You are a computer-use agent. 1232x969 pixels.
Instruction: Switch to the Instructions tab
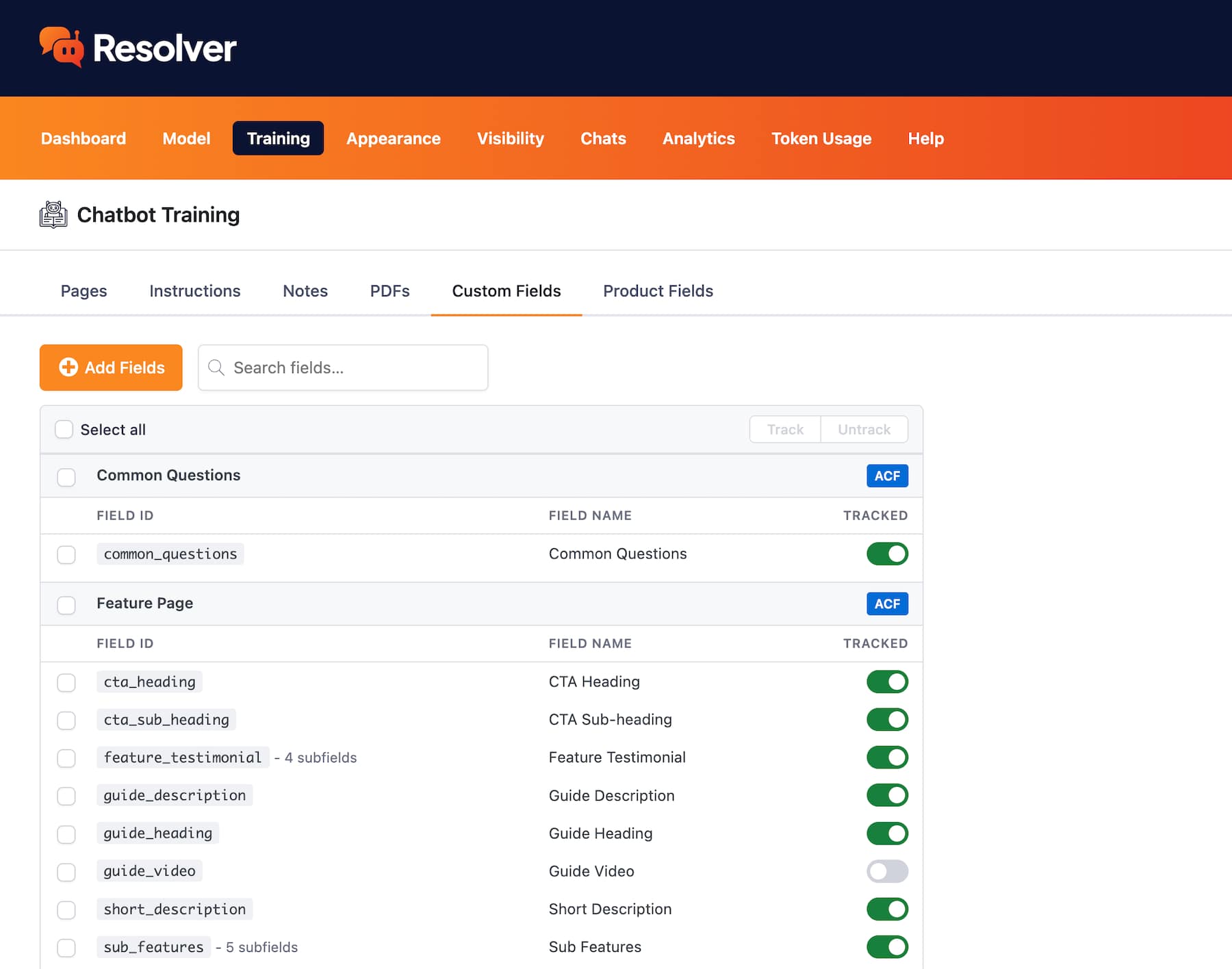[195, 291]
